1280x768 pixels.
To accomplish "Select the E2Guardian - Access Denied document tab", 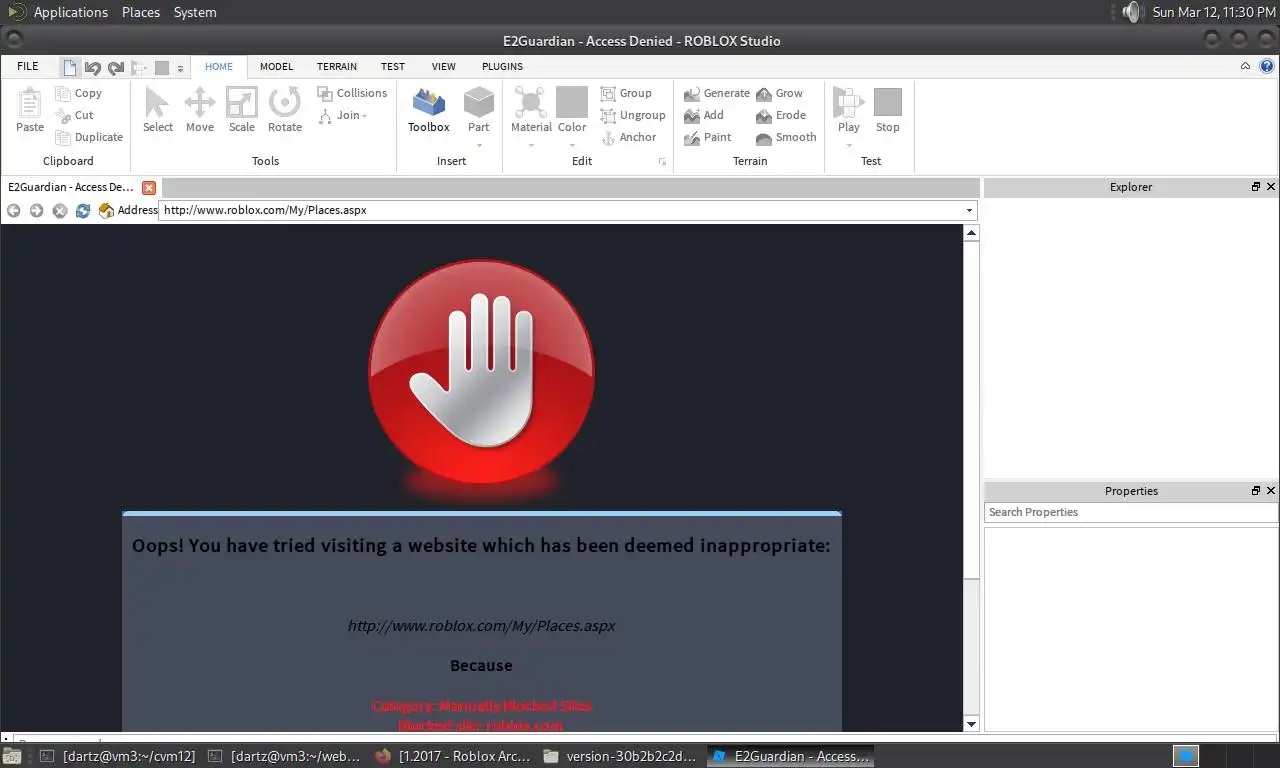I will coord(71,187).
